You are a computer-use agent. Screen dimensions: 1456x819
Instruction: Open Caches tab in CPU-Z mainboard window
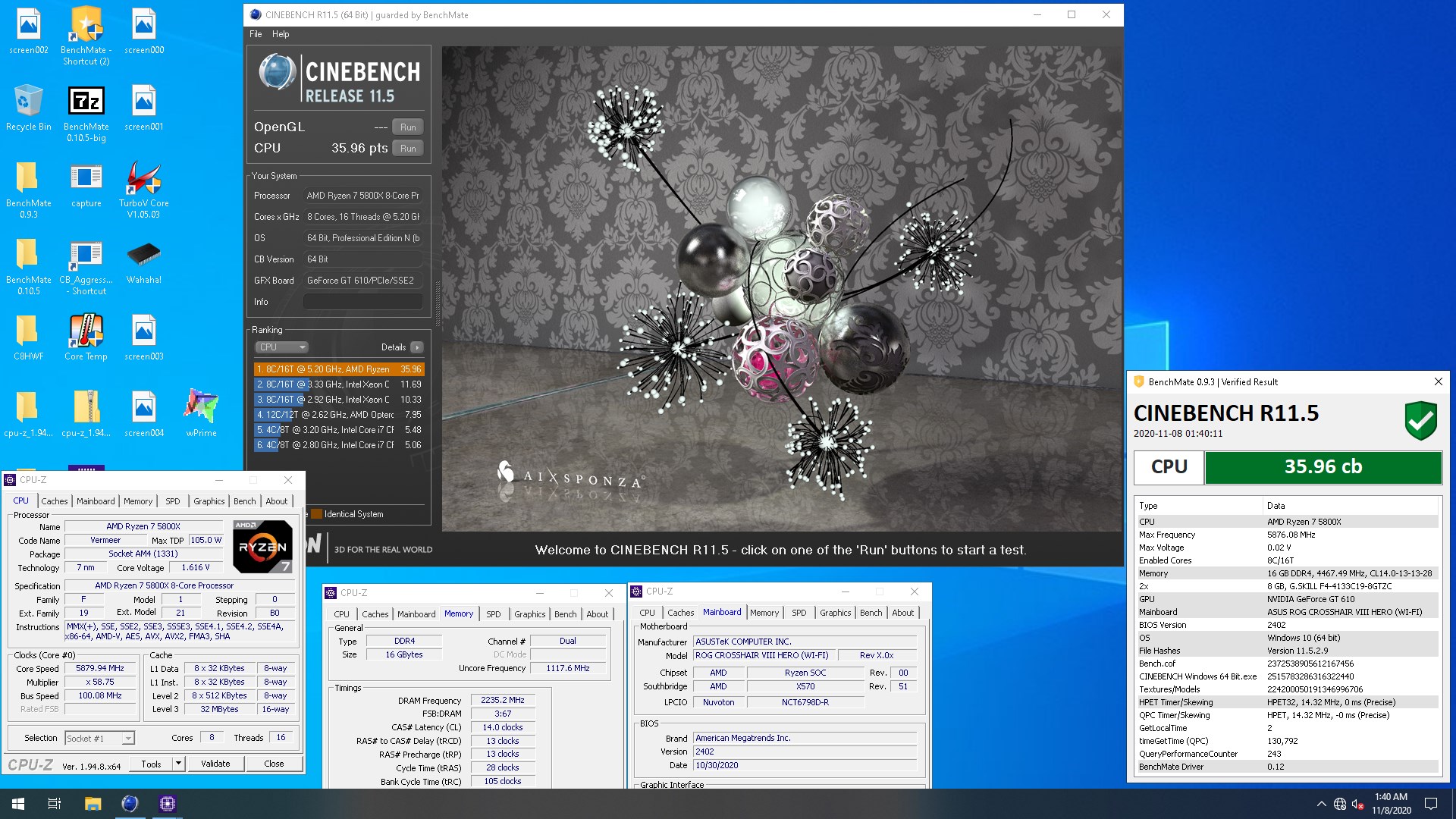[680, 613]
